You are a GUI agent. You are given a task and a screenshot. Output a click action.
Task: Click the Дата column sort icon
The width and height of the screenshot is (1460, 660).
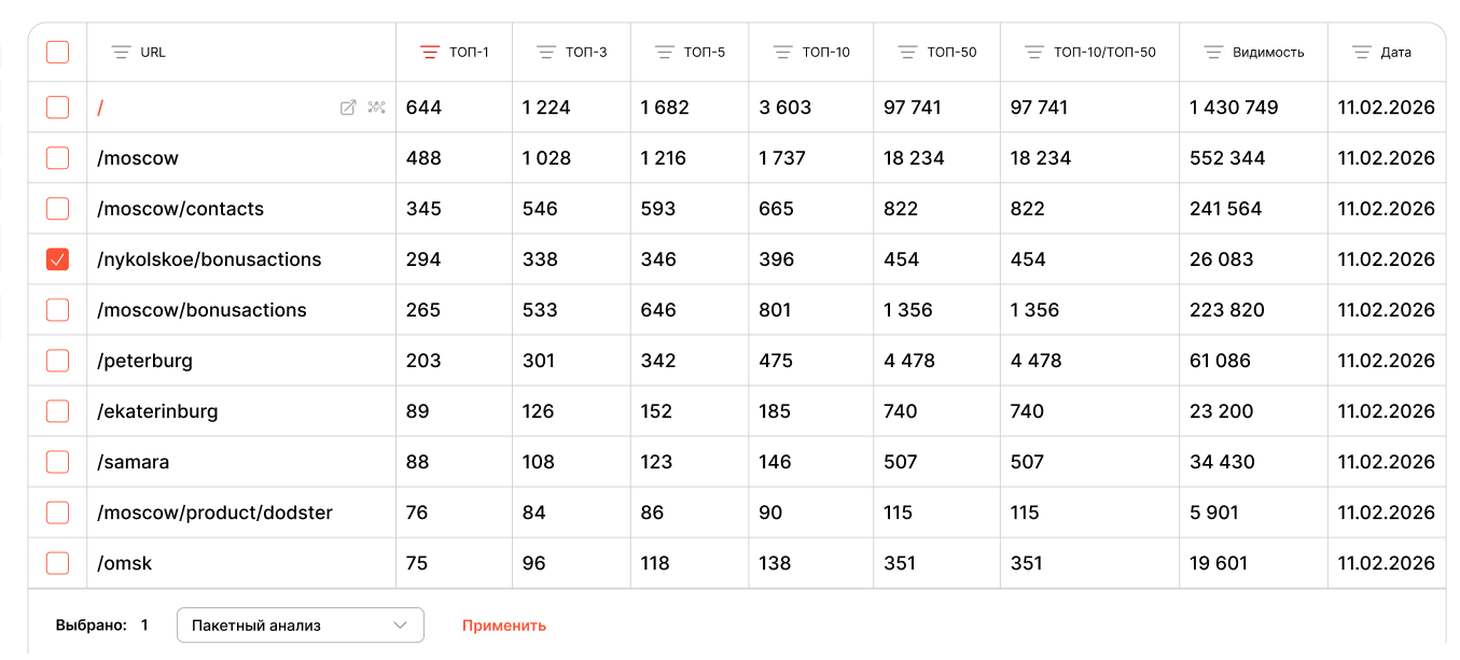click(1361, 52)
